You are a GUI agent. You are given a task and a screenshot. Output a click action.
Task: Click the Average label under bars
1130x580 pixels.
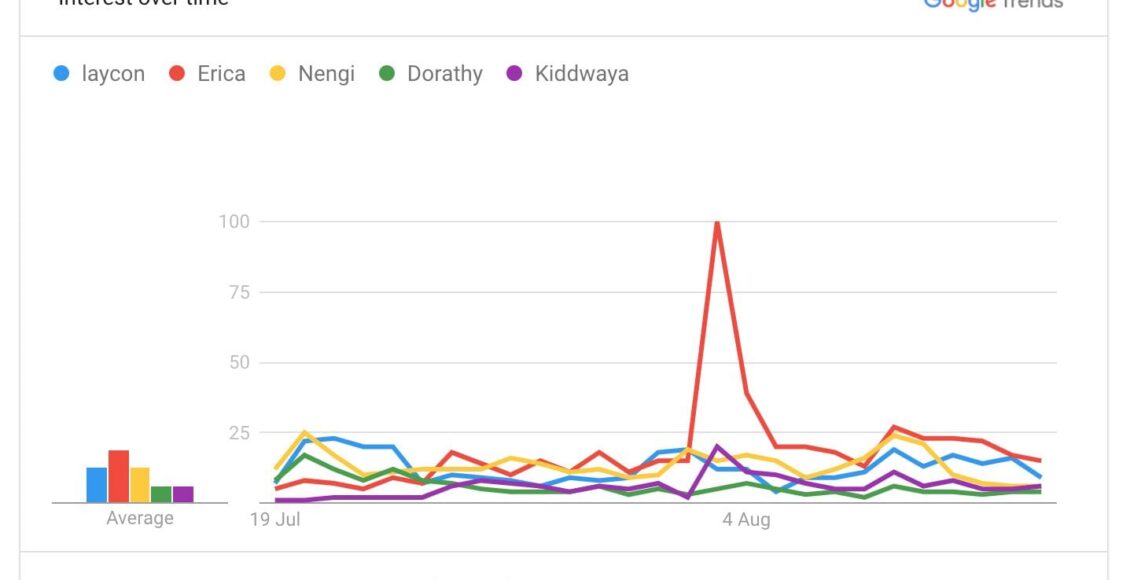140,518
